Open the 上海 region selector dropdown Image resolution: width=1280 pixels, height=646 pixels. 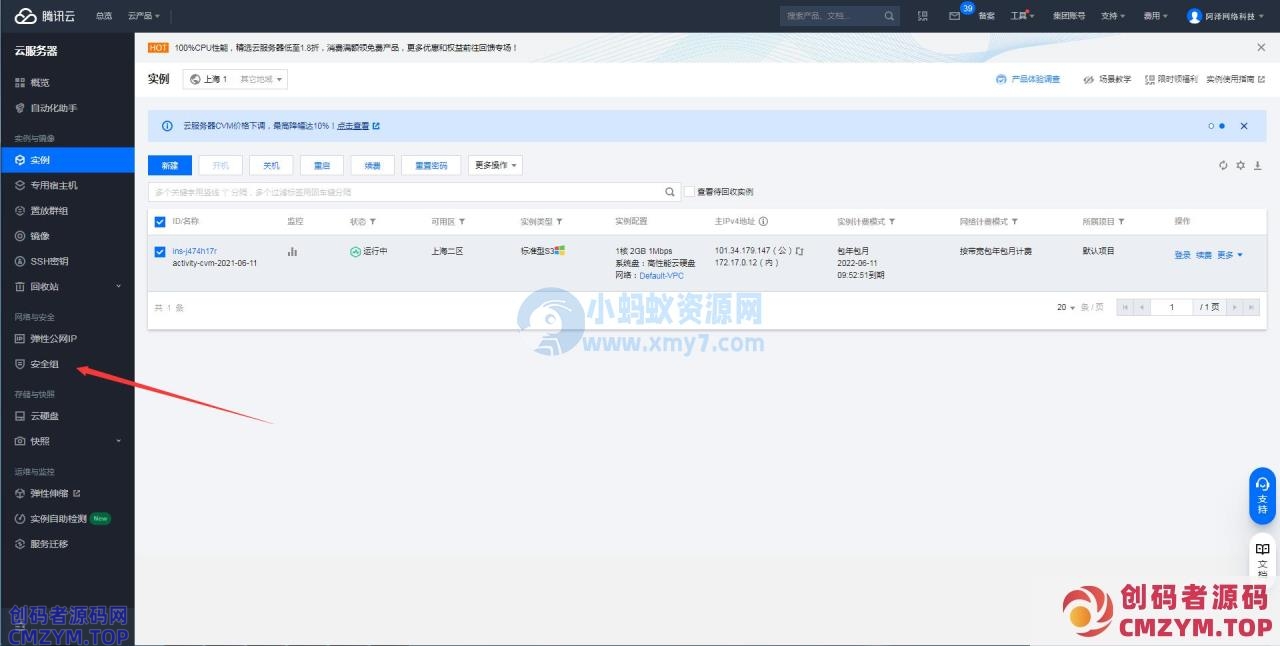pyautogui.click(x=235, y=79)
